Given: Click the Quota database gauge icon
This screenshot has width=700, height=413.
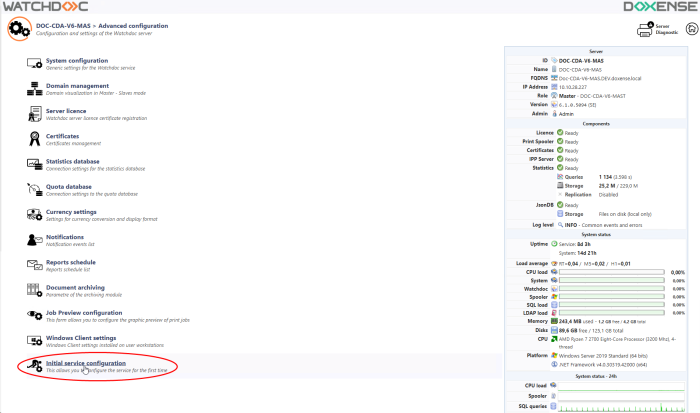Looking at the screenshot, I should [33, 189].
